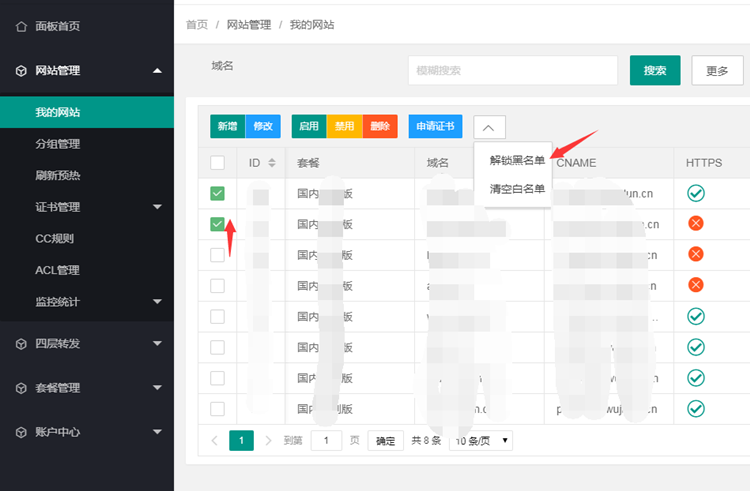Click the green HTTPS checkmark in first row

coord(696,193)
